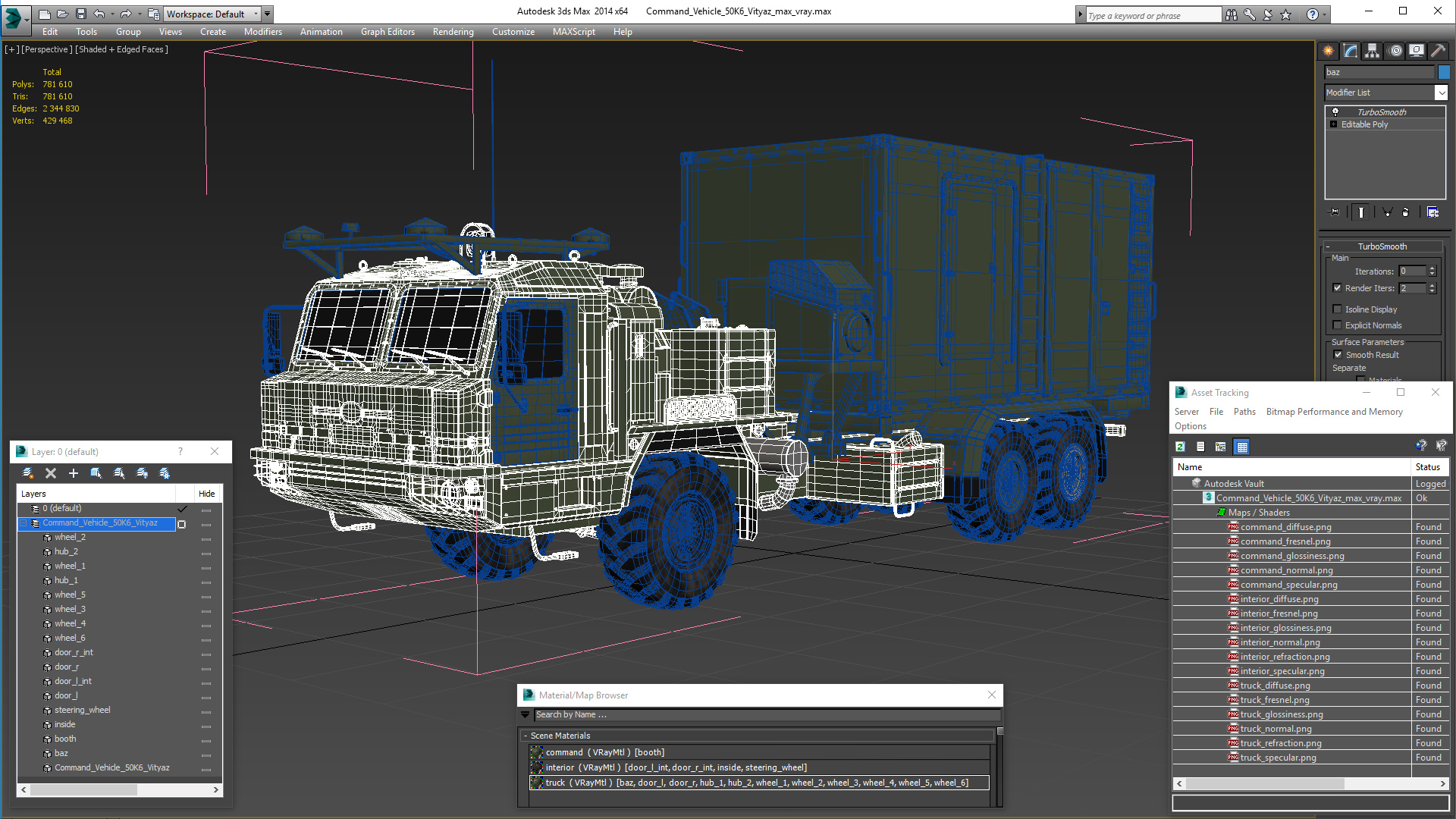Make Command_Vehicle_50K6_Vityaz layer current box
The height and width of the screenshot is (819, 1456).
coord(182,524)
